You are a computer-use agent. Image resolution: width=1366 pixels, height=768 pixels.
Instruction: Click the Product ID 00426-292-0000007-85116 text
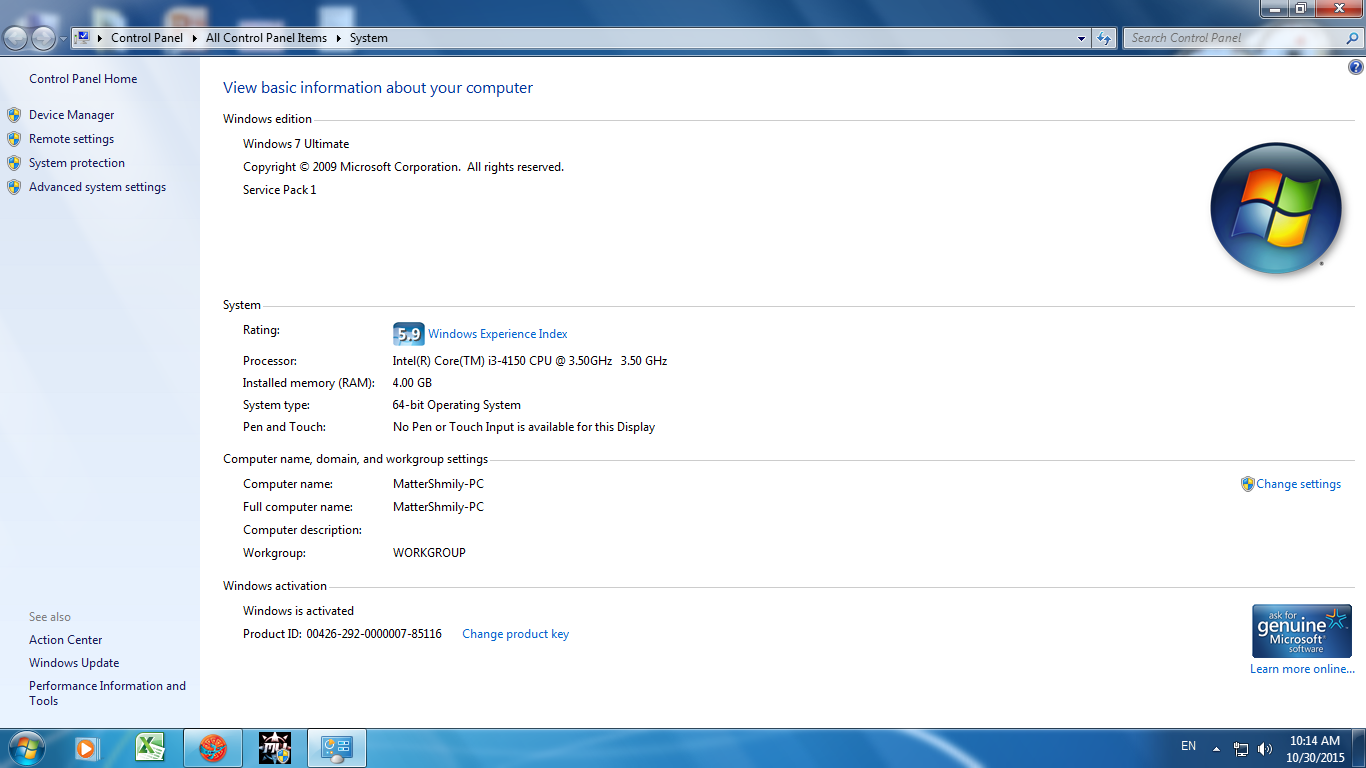342,634
